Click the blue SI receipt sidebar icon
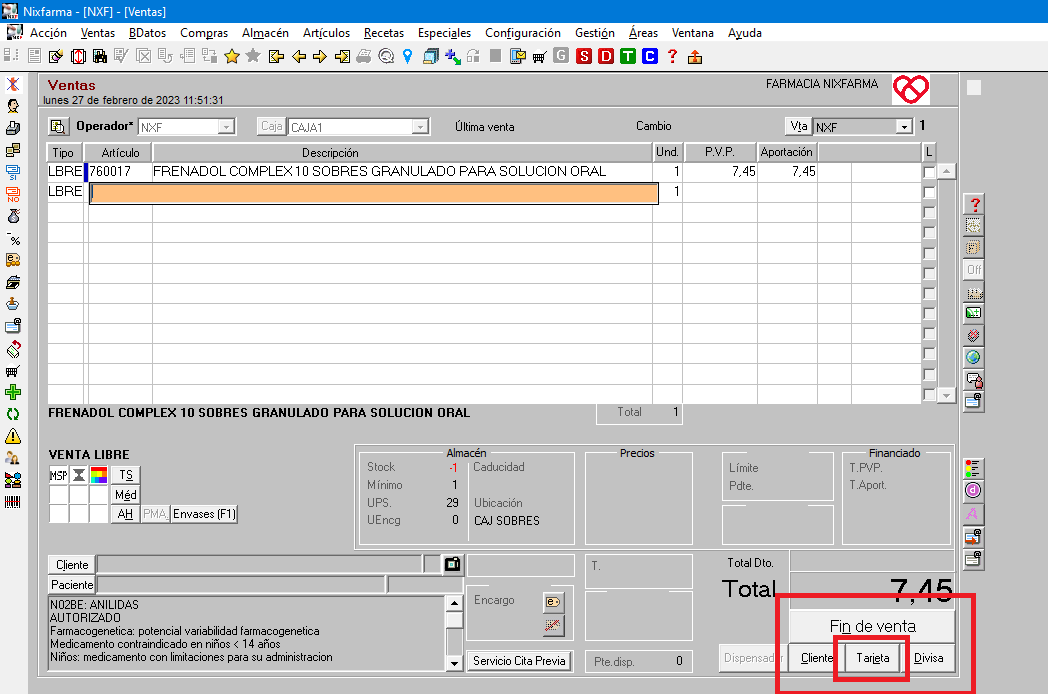 click(13, 172)
